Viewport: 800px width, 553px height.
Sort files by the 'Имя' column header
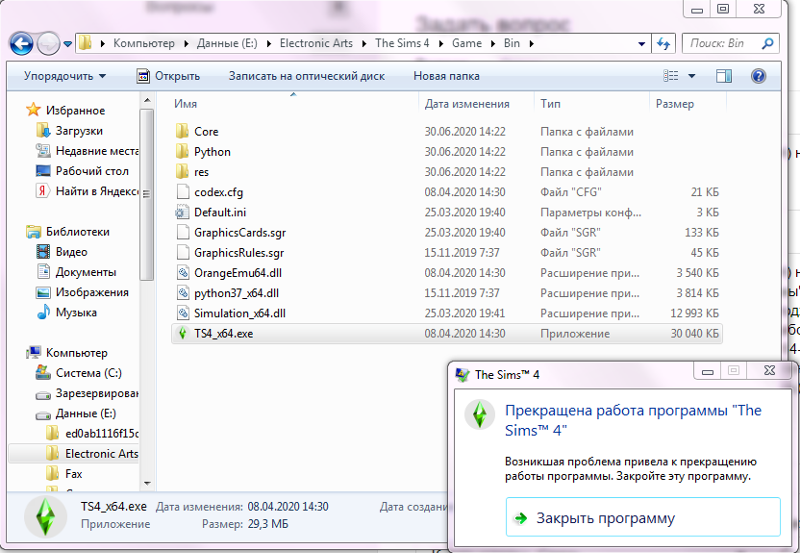tap(185, 104)
